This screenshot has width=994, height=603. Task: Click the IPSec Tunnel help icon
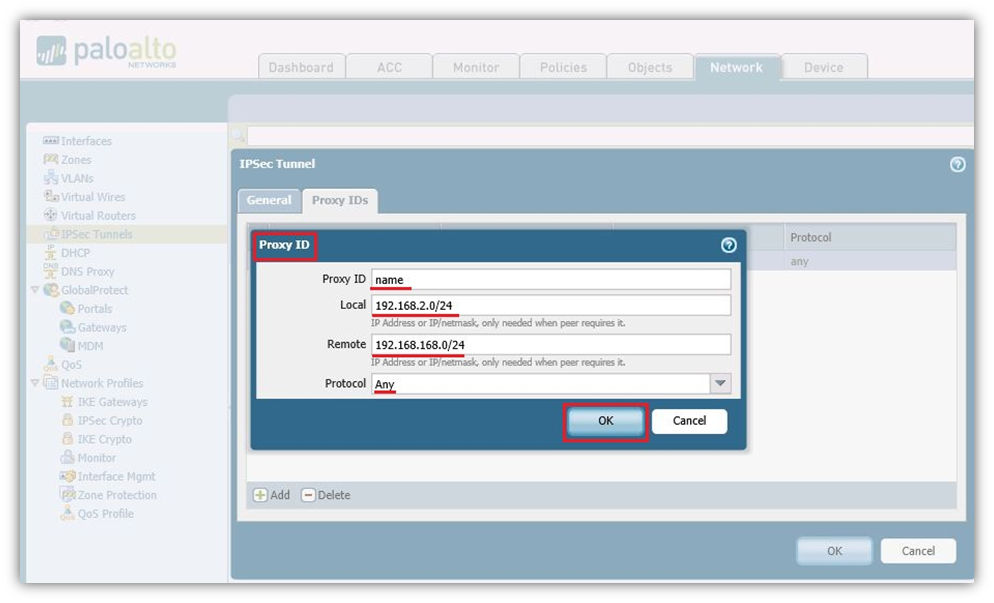(x=957, y=165)
